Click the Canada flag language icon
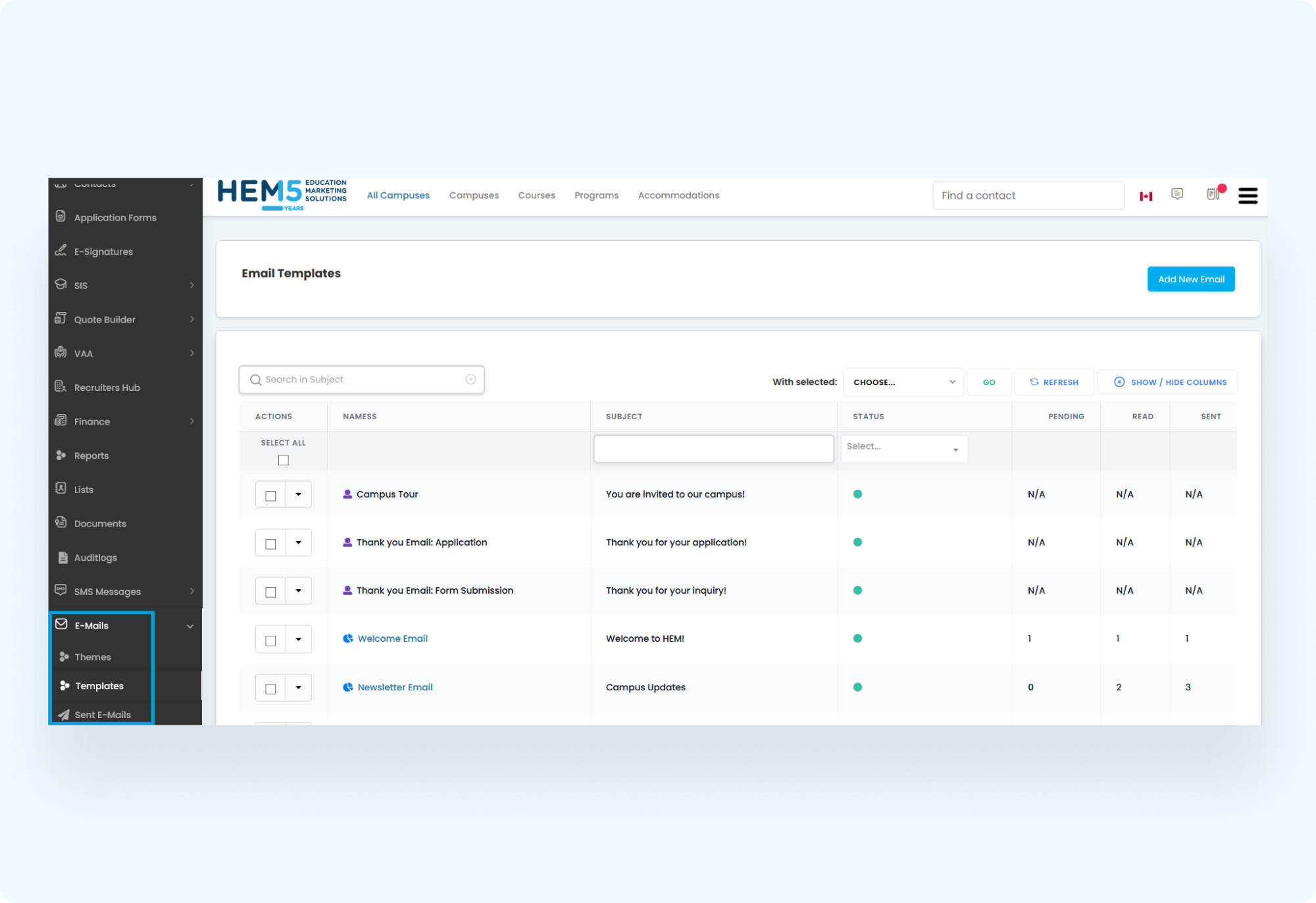This screenshot has width=1316, height=903. [x=1146, y=196]
